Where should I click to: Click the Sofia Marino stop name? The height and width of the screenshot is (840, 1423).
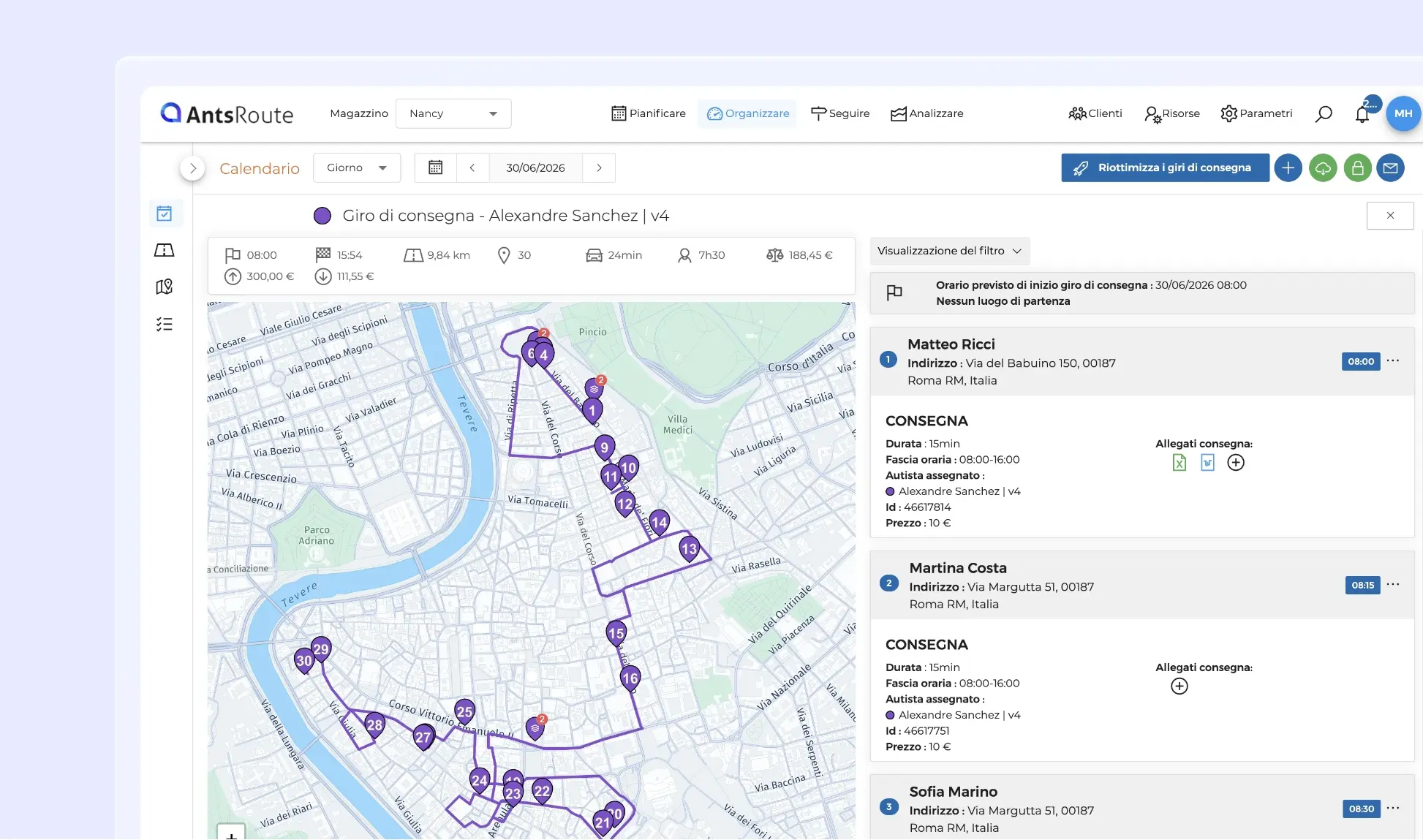tap(953, 792)
